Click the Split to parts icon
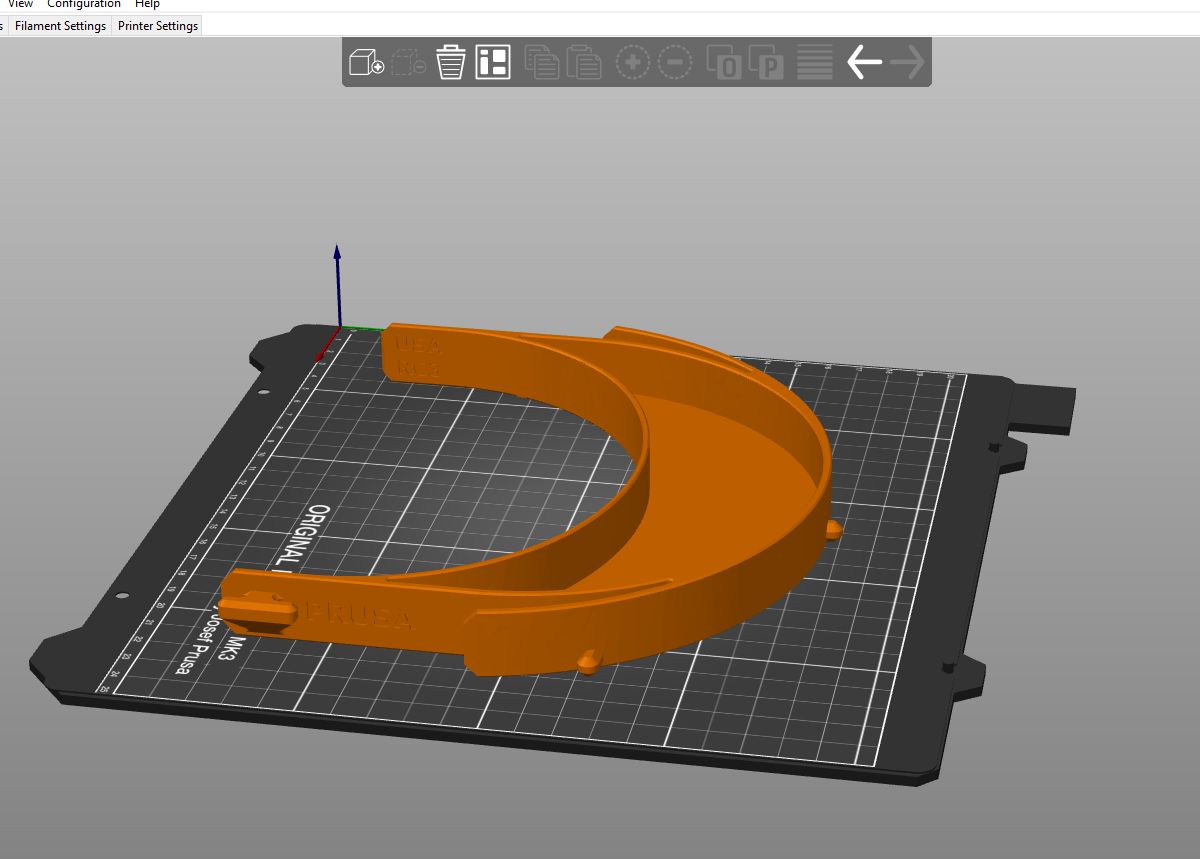This screenshot has height=859, width=1200. pos(767,62)
